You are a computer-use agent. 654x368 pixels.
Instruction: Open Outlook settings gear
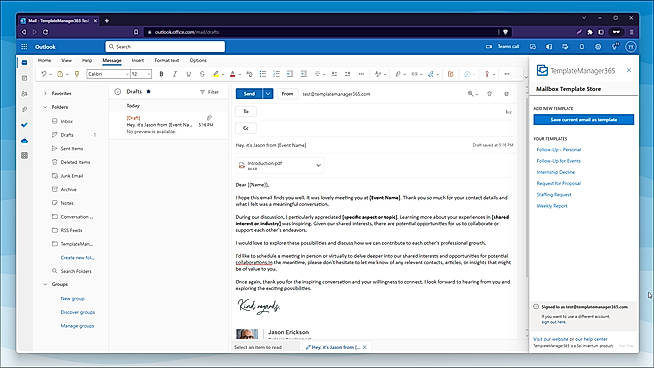598,47
